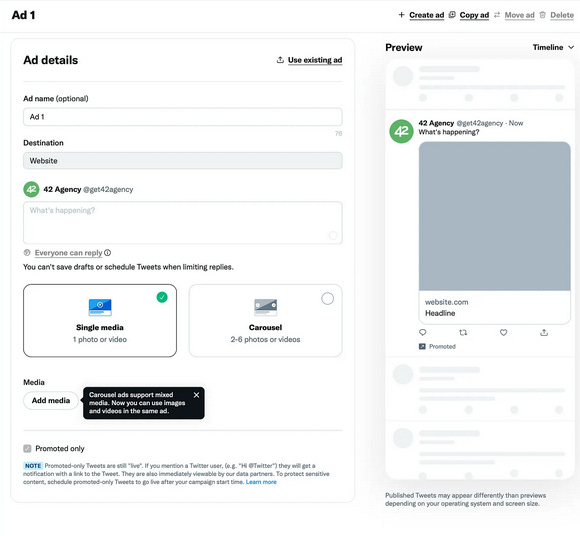Click the Carousel illustration icon
This screenshot has height=536, width=580.
(x=266, y=307)
